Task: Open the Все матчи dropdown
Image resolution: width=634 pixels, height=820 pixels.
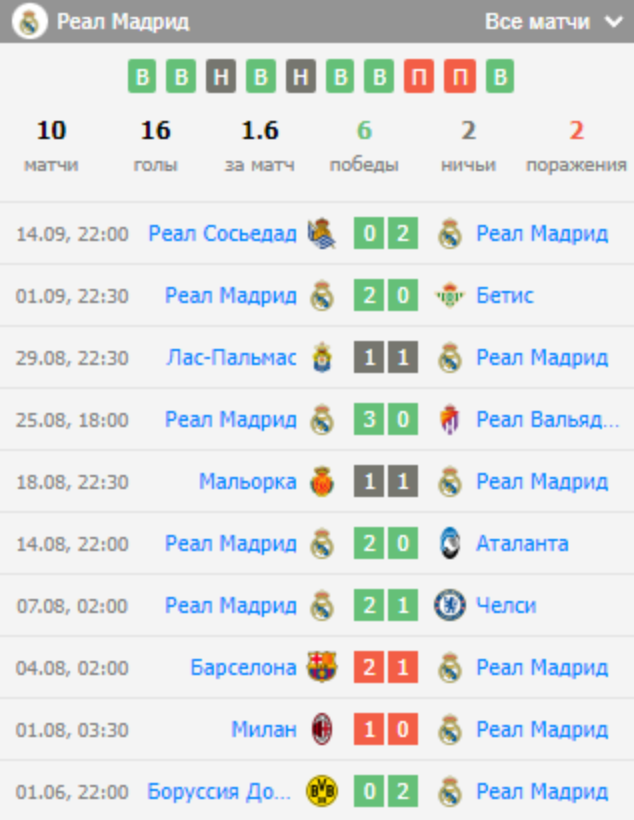Action: [553, 22]
